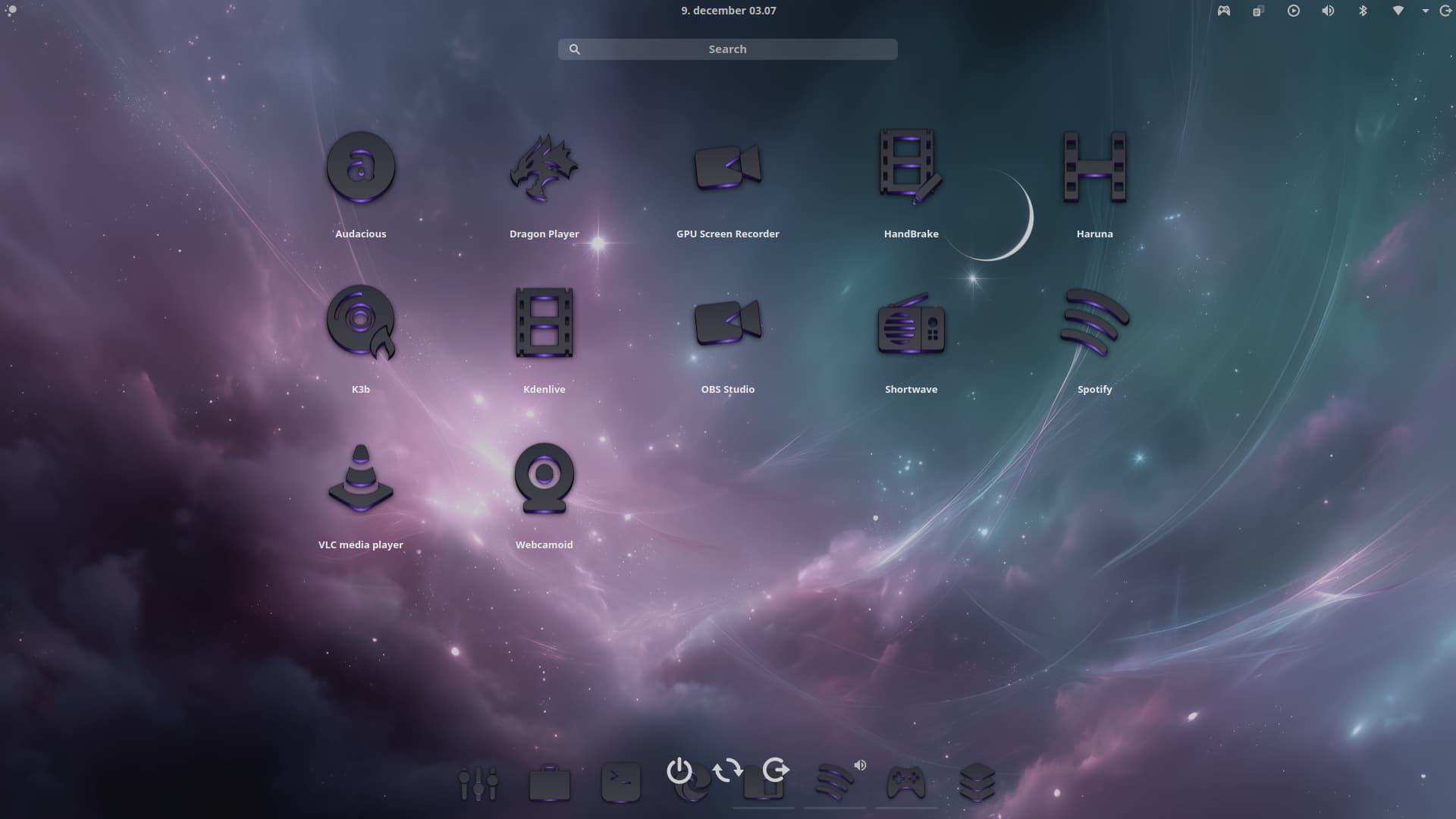This screenshot has width=1456, height=819.
Task: Launch Shortwave radio app
Action: 911,324
